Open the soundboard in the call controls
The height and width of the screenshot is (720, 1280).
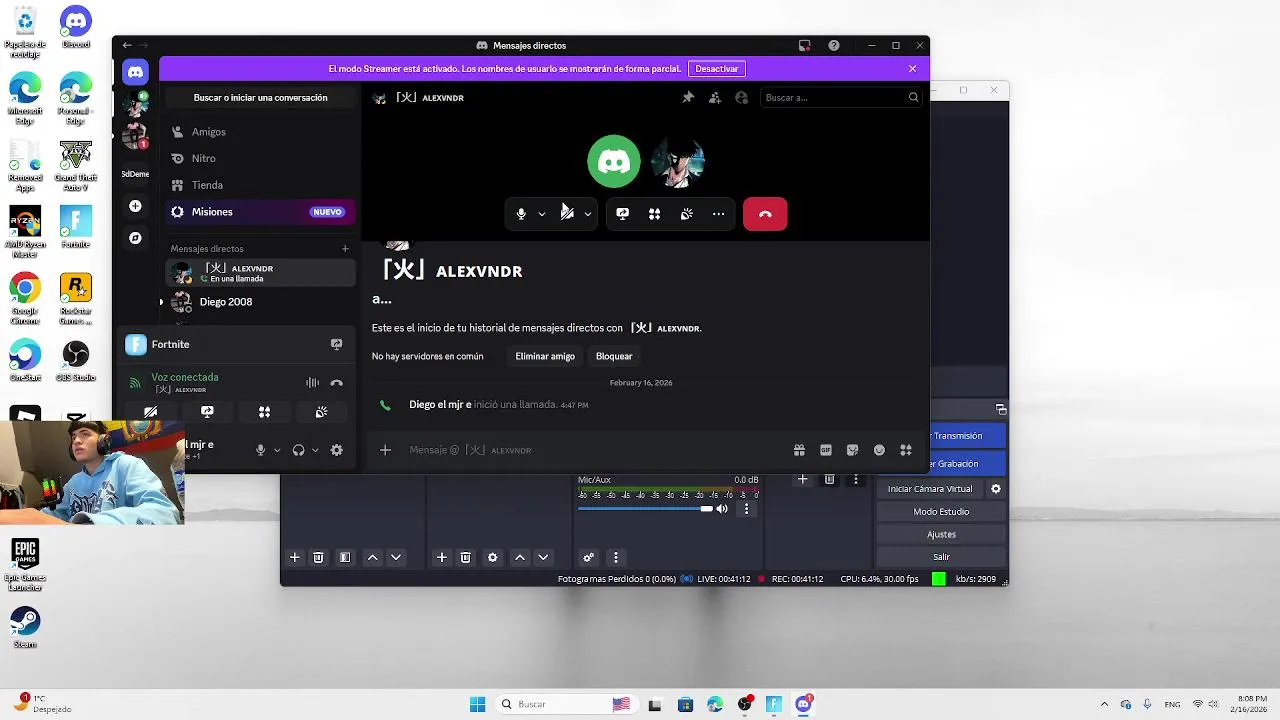click(686, 214)
